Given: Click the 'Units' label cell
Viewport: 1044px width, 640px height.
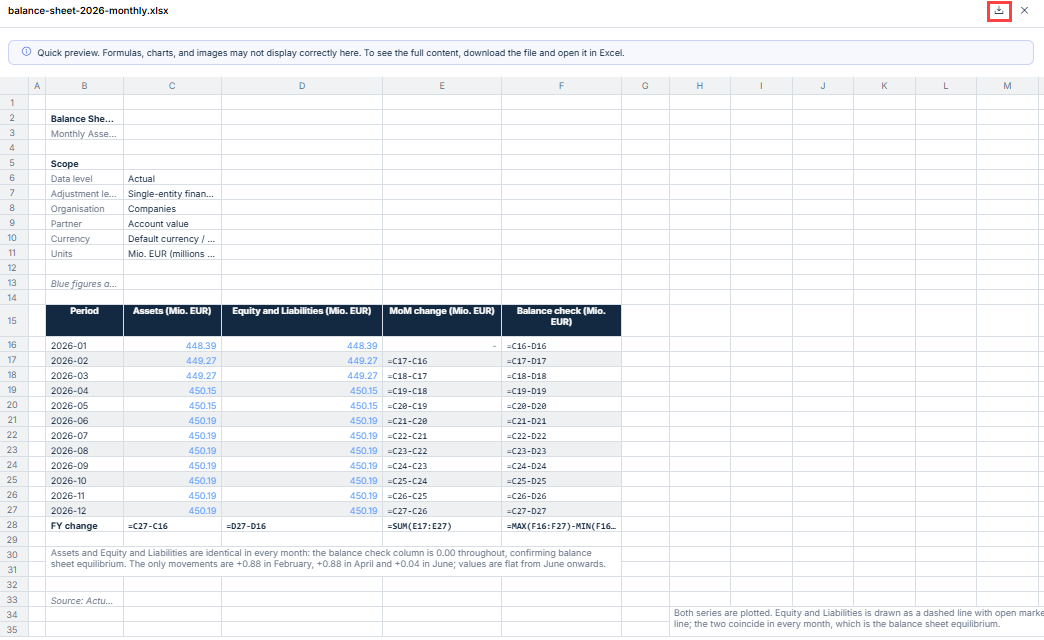Looking at the screenshot, I should click(x=85, y=254).
